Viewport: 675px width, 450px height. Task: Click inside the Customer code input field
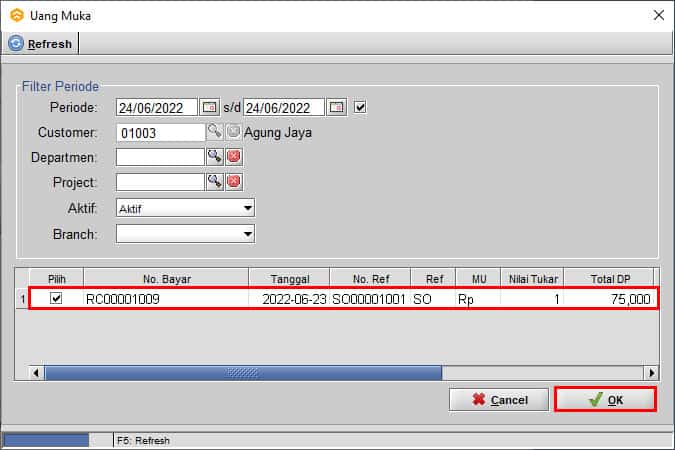click(x=160, y=132)
